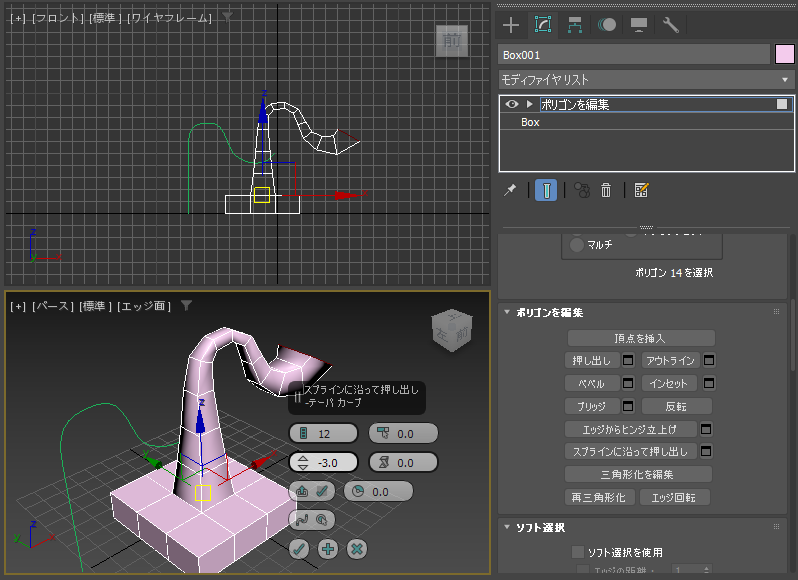Click the square icon right of ポリゴンを編集
Image resolution: width=798 pixels, height=580 pixels.
point(782,104)
